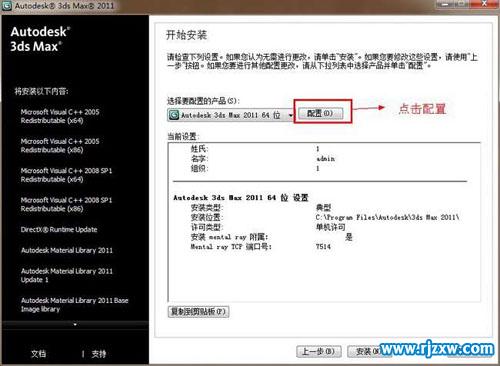Screen dimensions: 500x366
Task: Open the product selection dropdown
Action: pos(230,115)
